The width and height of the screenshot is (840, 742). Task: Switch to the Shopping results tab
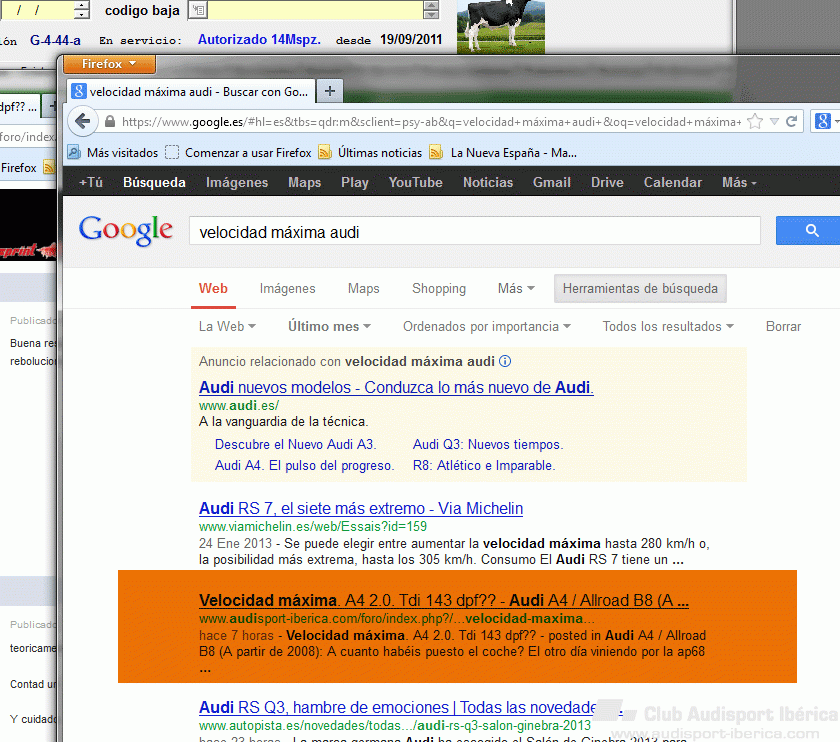pyautogui.click(x=439, y=288)
